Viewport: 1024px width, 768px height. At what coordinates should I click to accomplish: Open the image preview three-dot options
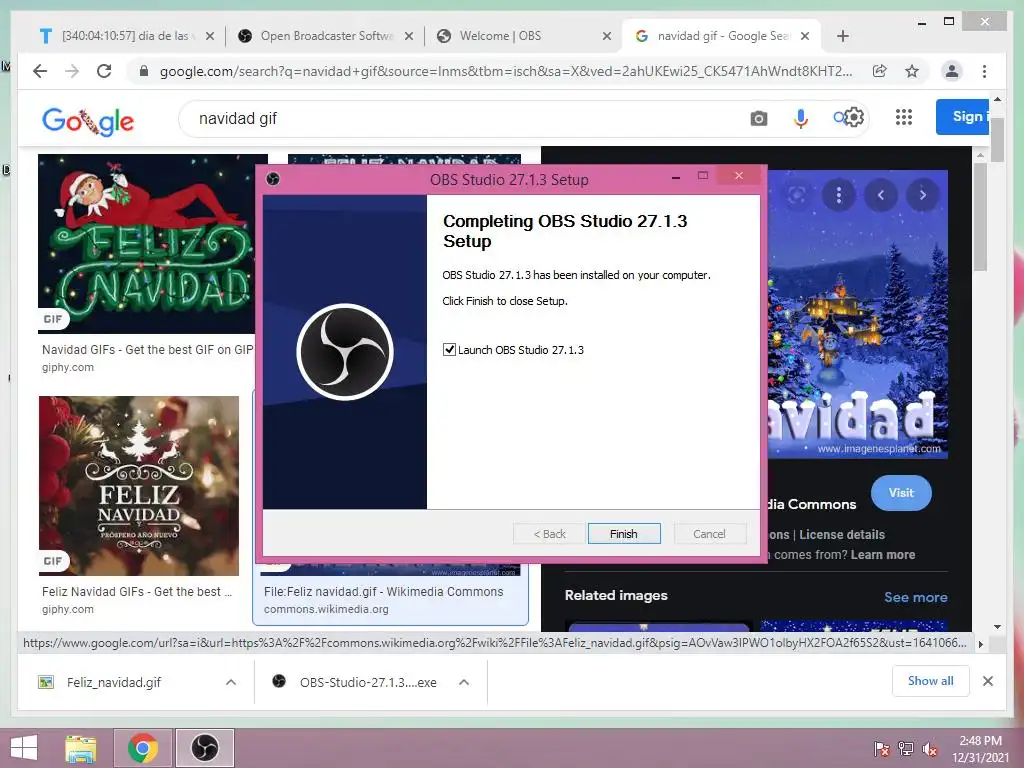[x=839, y=195]
